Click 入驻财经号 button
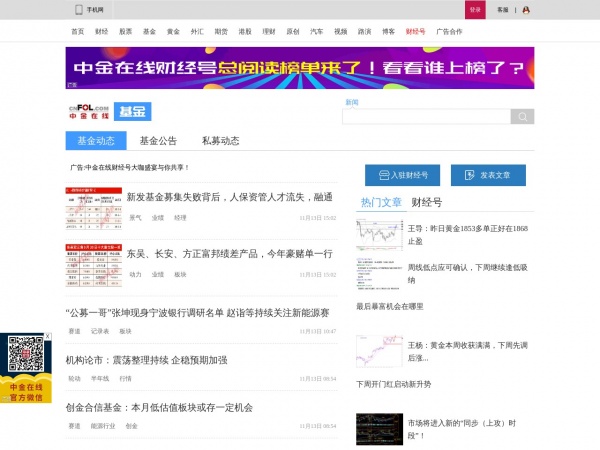Image resolution: width=600 pixels, height=450 pixels. click(x=403, y=175)
